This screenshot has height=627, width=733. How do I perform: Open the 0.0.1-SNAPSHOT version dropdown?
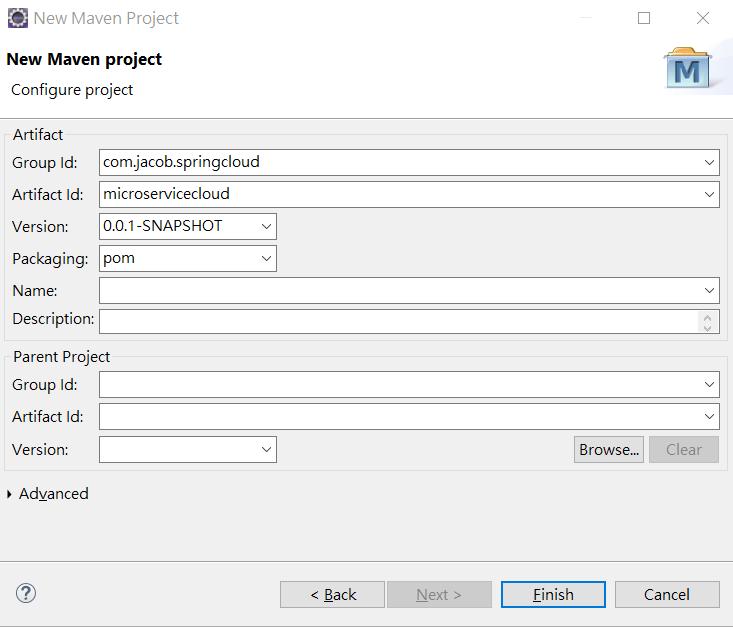(x=266, y=226)
